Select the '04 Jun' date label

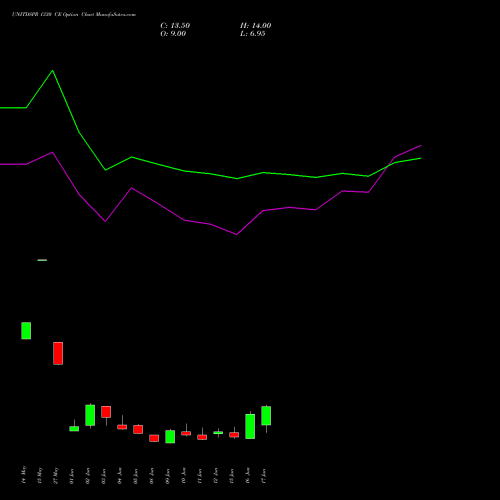coord(119,475)
